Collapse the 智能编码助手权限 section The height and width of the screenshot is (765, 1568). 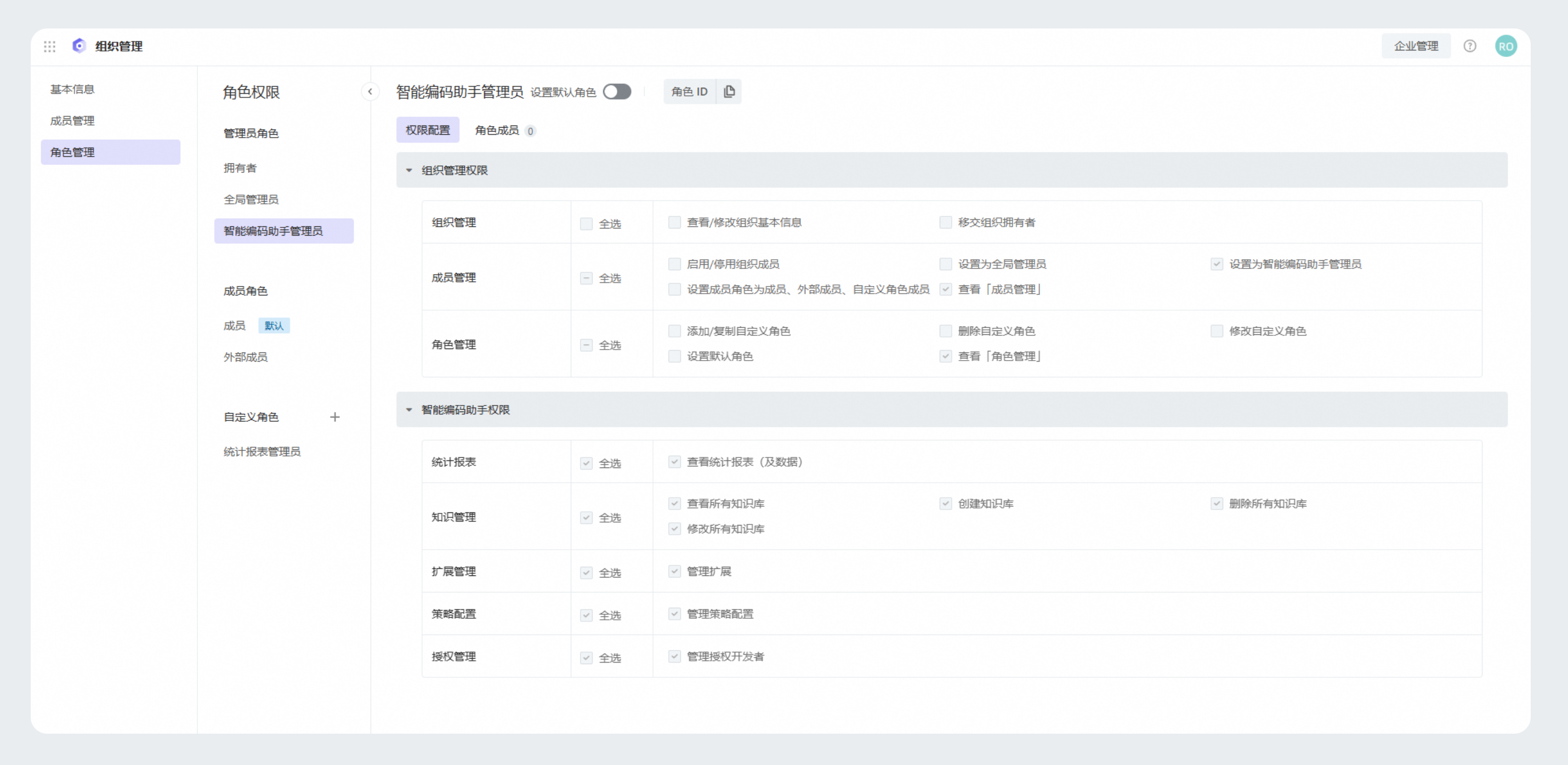point(408,409)
